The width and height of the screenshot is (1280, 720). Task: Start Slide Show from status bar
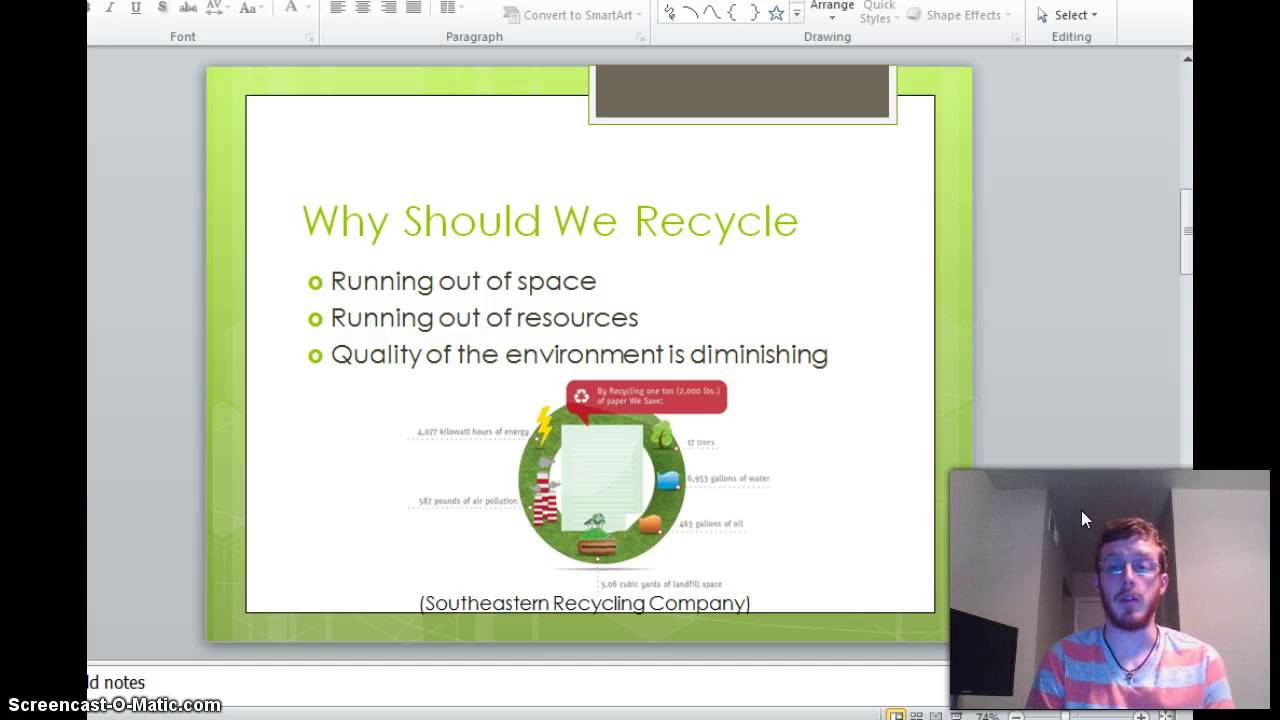(x=955, y=715)
